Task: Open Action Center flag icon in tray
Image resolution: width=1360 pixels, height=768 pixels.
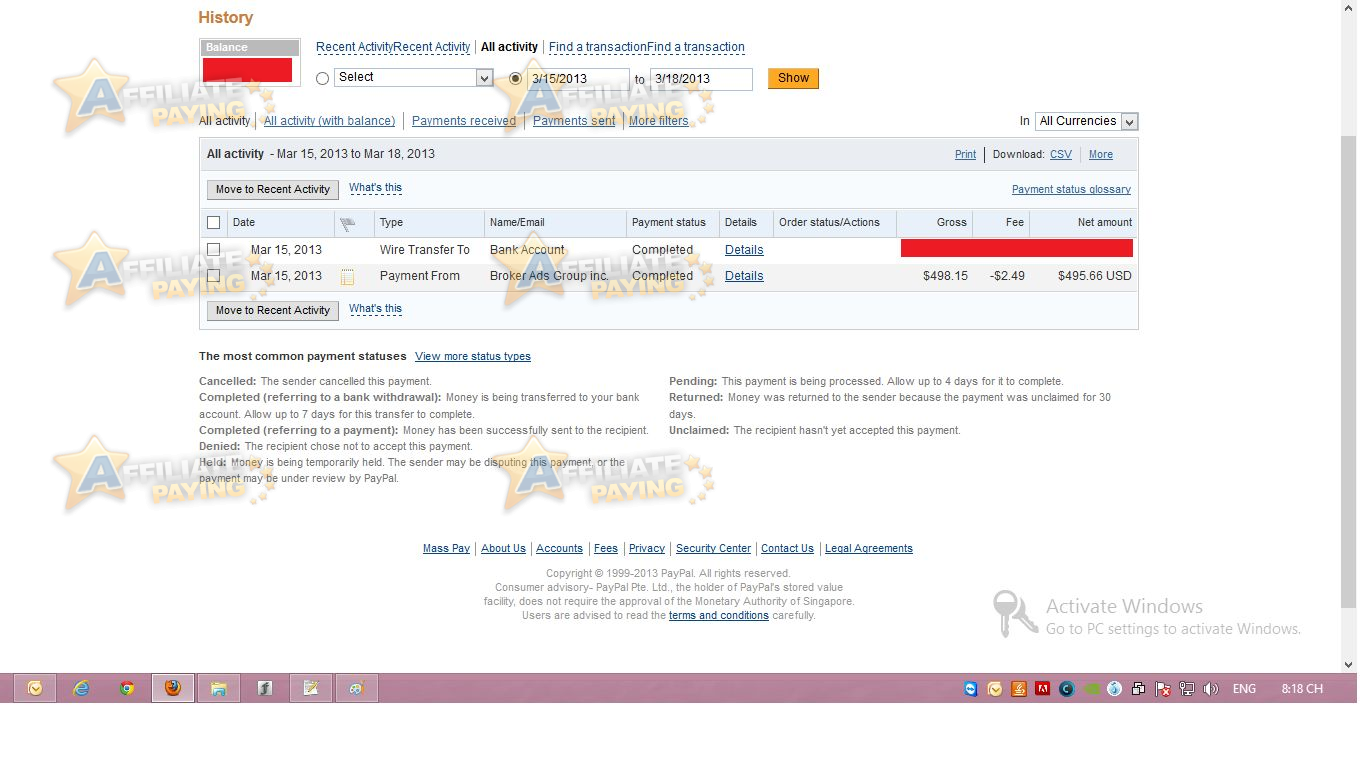Action: 1163,689
